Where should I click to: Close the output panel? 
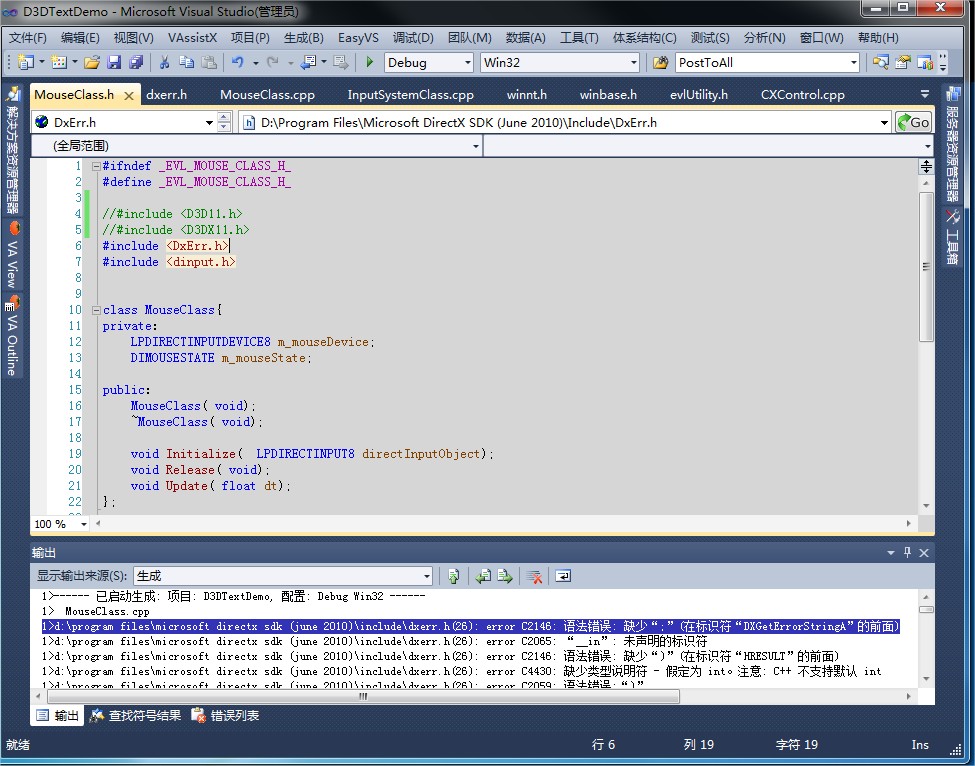pyautogui.click(x=924, y=552)
